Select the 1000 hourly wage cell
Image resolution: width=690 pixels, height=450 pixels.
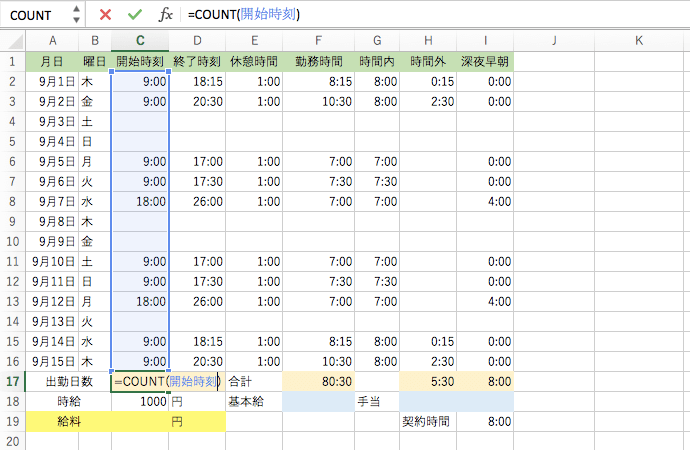[x=140, y=401]
